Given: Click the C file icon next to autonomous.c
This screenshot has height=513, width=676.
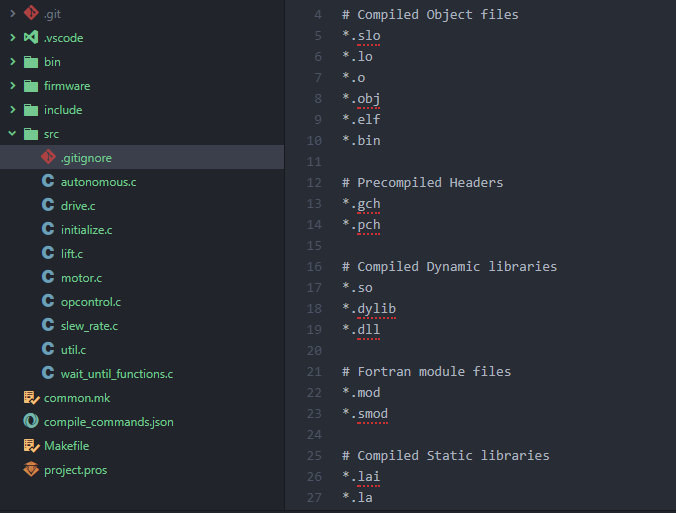Looking at the screenshot, I should [48, 181].
